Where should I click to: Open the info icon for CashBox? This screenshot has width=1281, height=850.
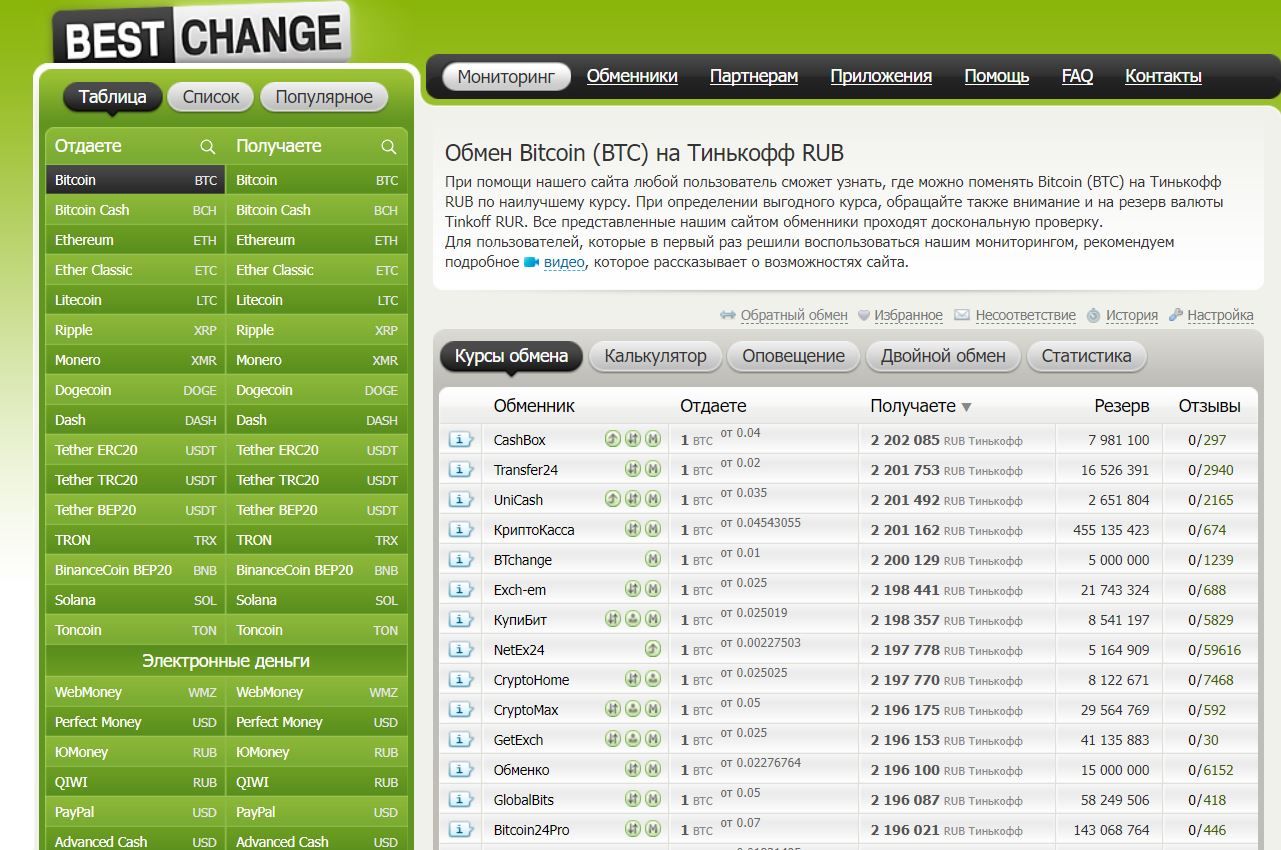pos(461,440)
